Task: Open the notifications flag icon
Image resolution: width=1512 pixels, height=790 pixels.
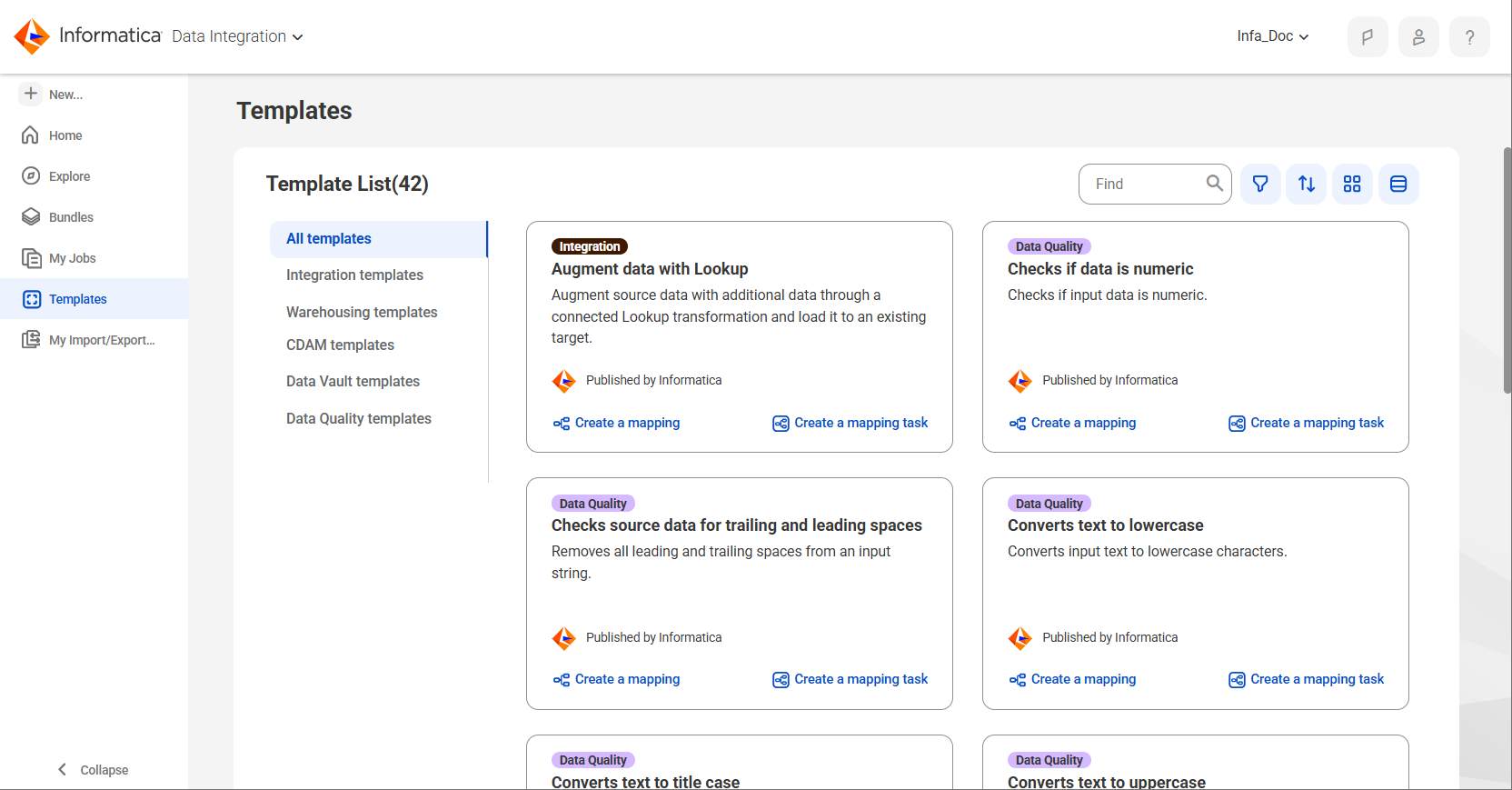Action: pos(1368,37)
